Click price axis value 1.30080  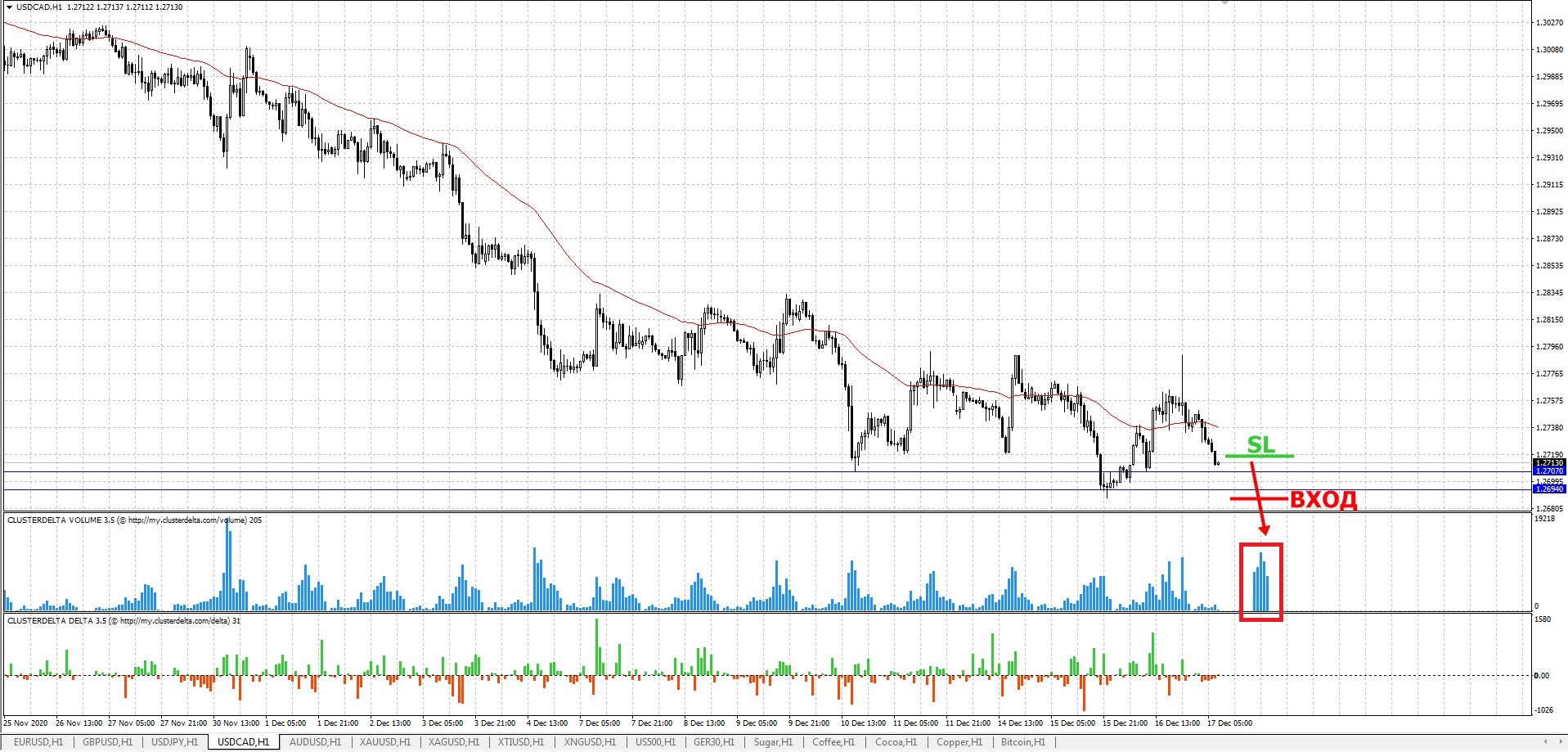click(x=1549, y=50)
